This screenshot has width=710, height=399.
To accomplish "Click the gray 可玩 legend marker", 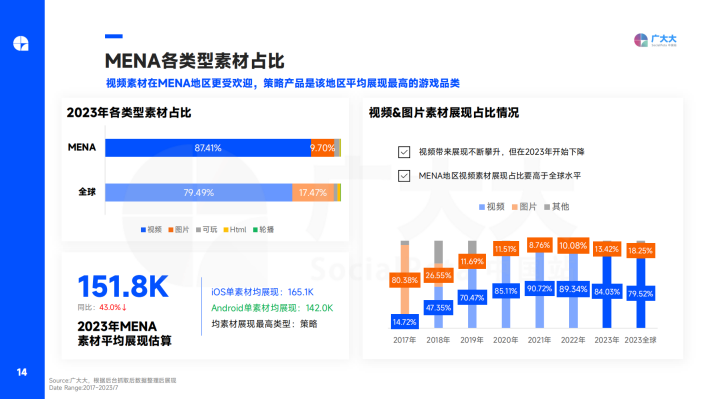I will 198,230.
